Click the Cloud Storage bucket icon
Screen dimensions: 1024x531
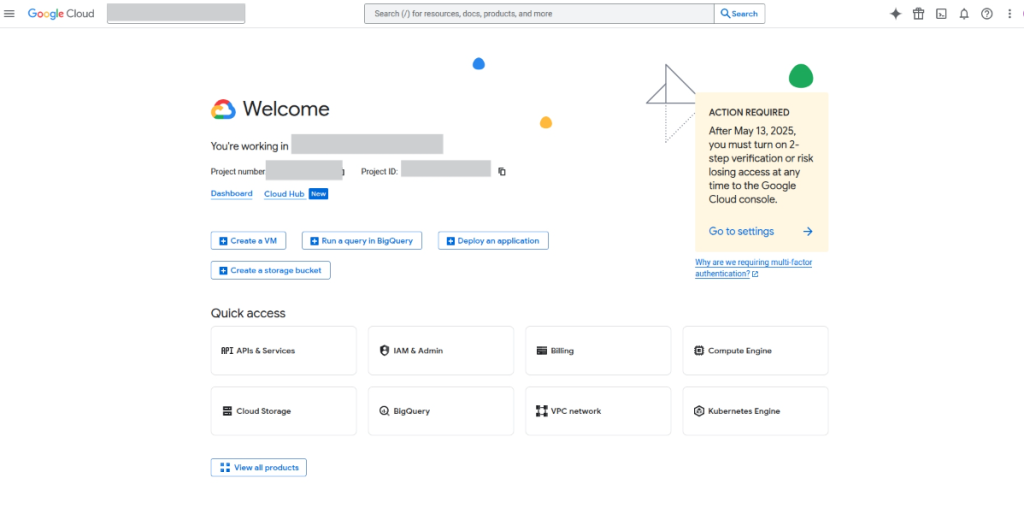(227, 411)
